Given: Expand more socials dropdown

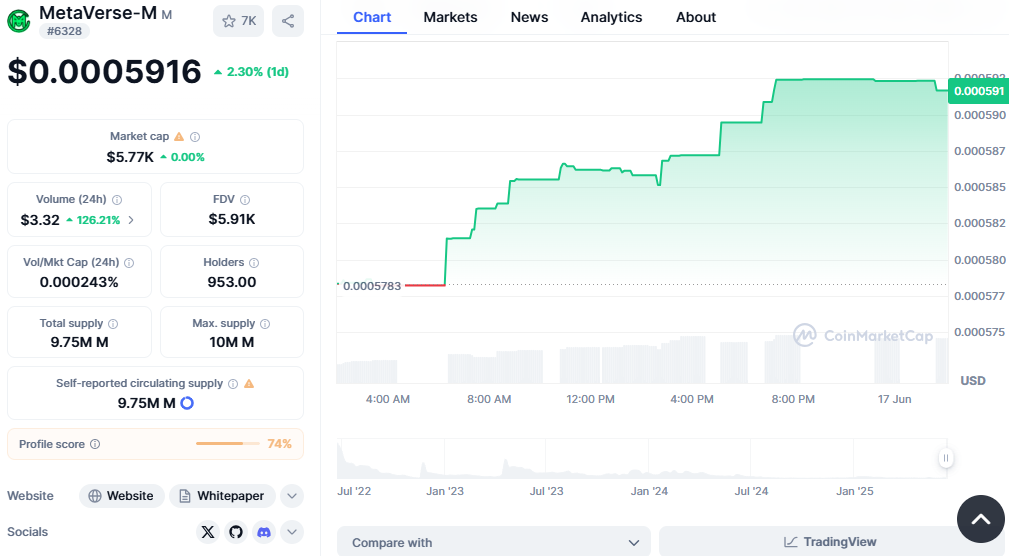Looking at the screenshot, I should click(x=292, y=532).
